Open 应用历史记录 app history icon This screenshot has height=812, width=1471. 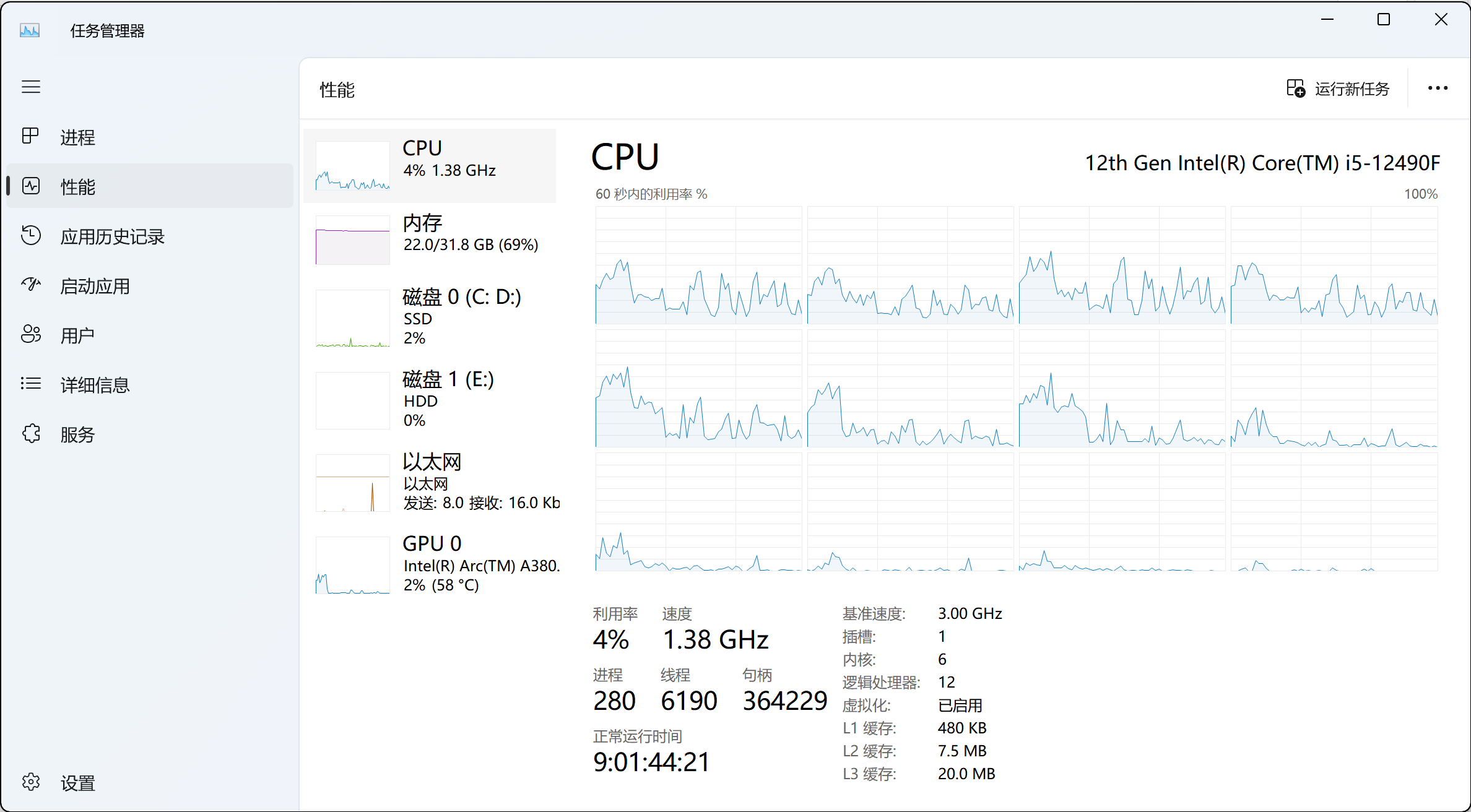(x=30, y=236)
